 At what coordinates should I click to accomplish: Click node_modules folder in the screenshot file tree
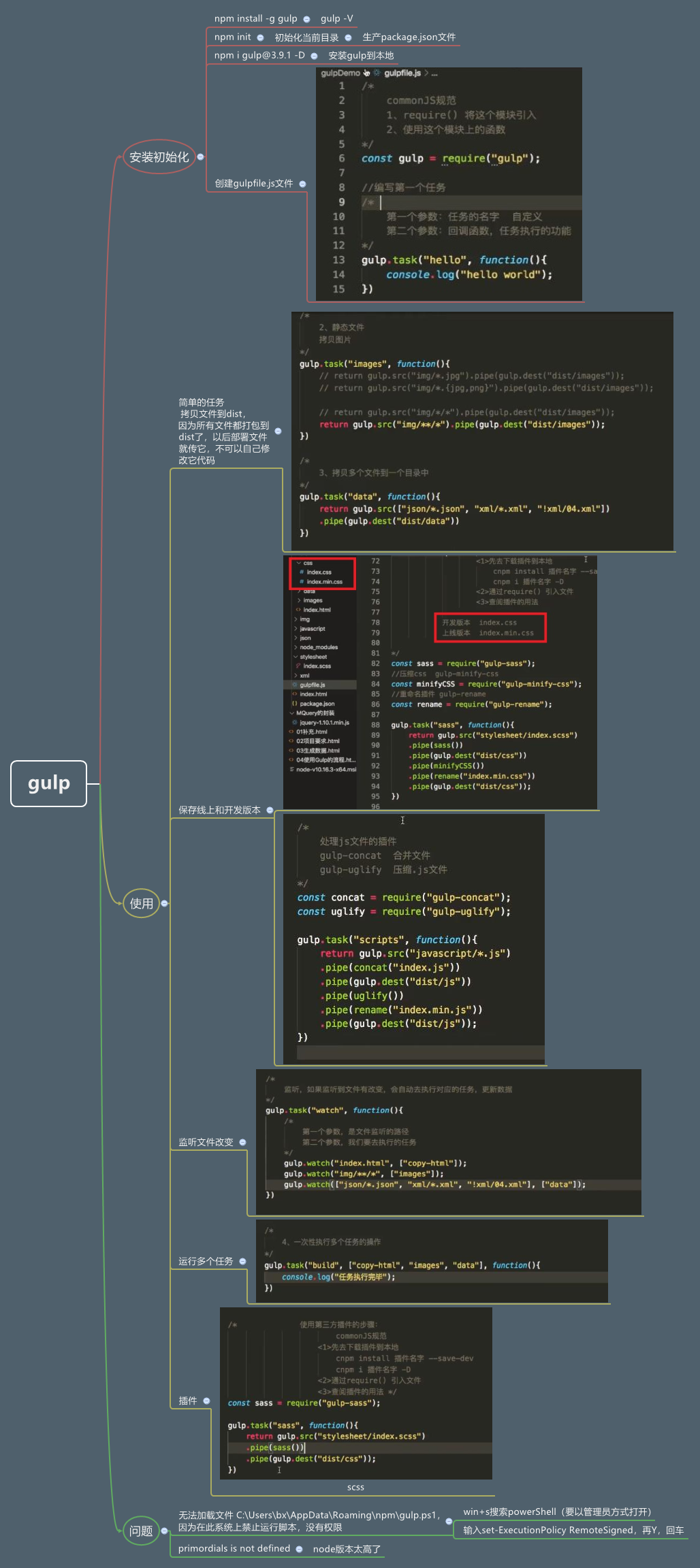[318, 647]
